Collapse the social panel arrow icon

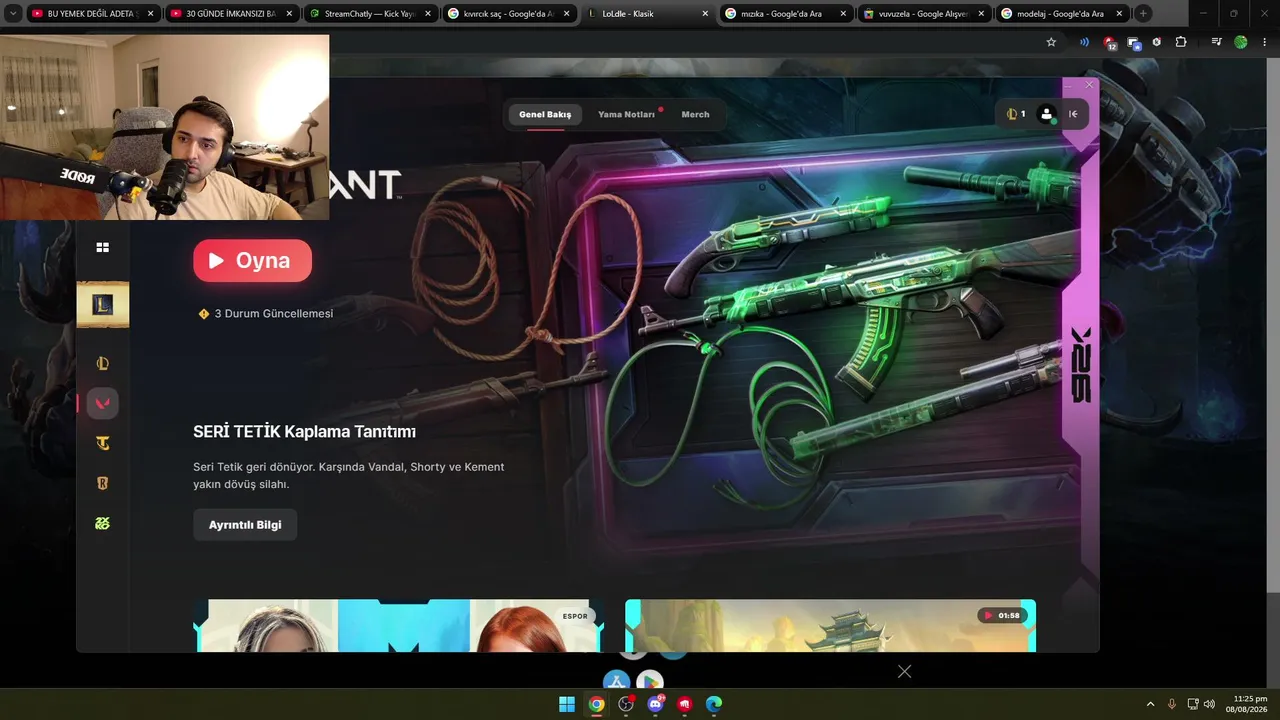[x=1073, y=114]
